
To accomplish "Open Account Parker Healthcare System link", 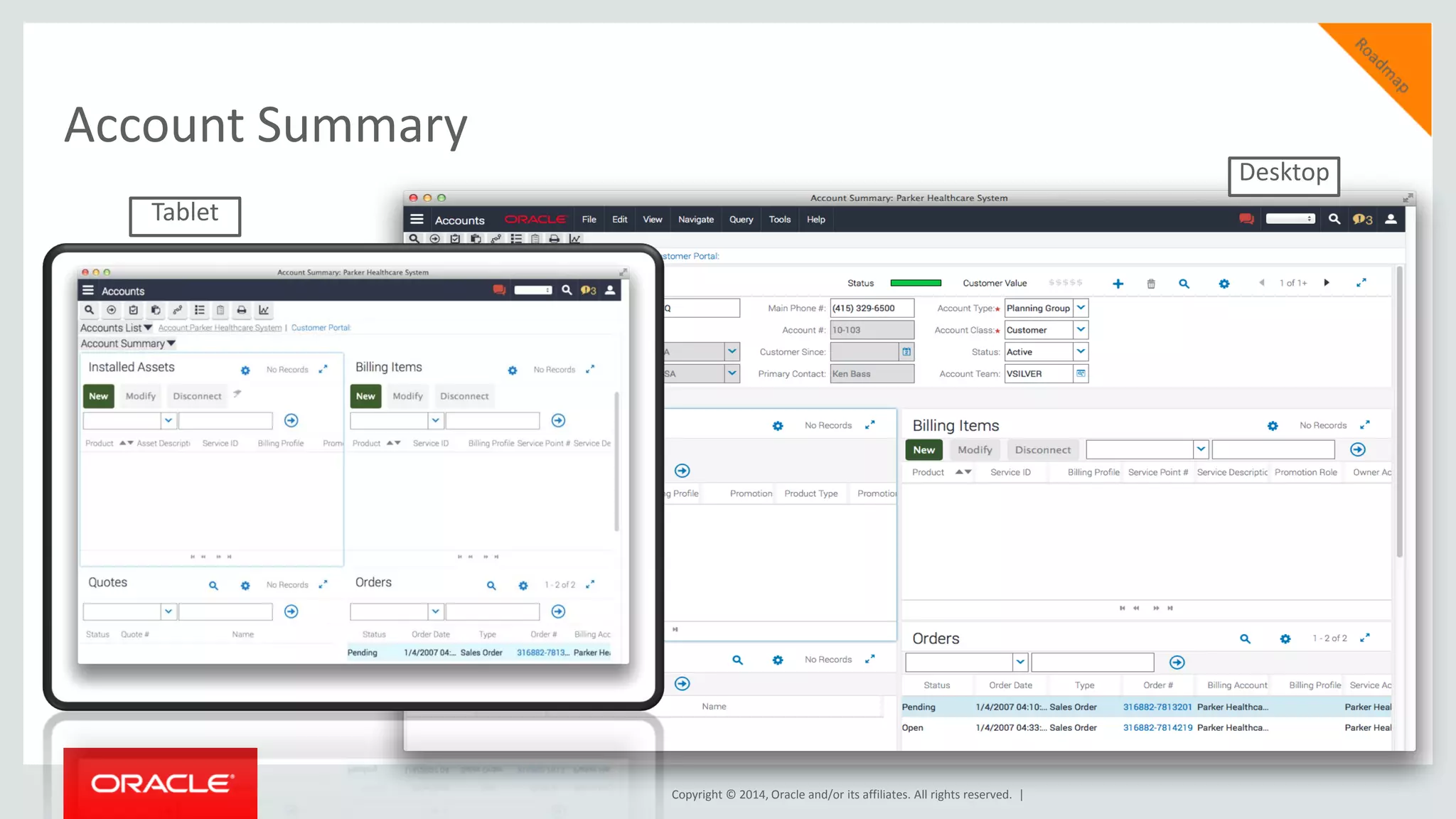I will [x=220, y=328].
